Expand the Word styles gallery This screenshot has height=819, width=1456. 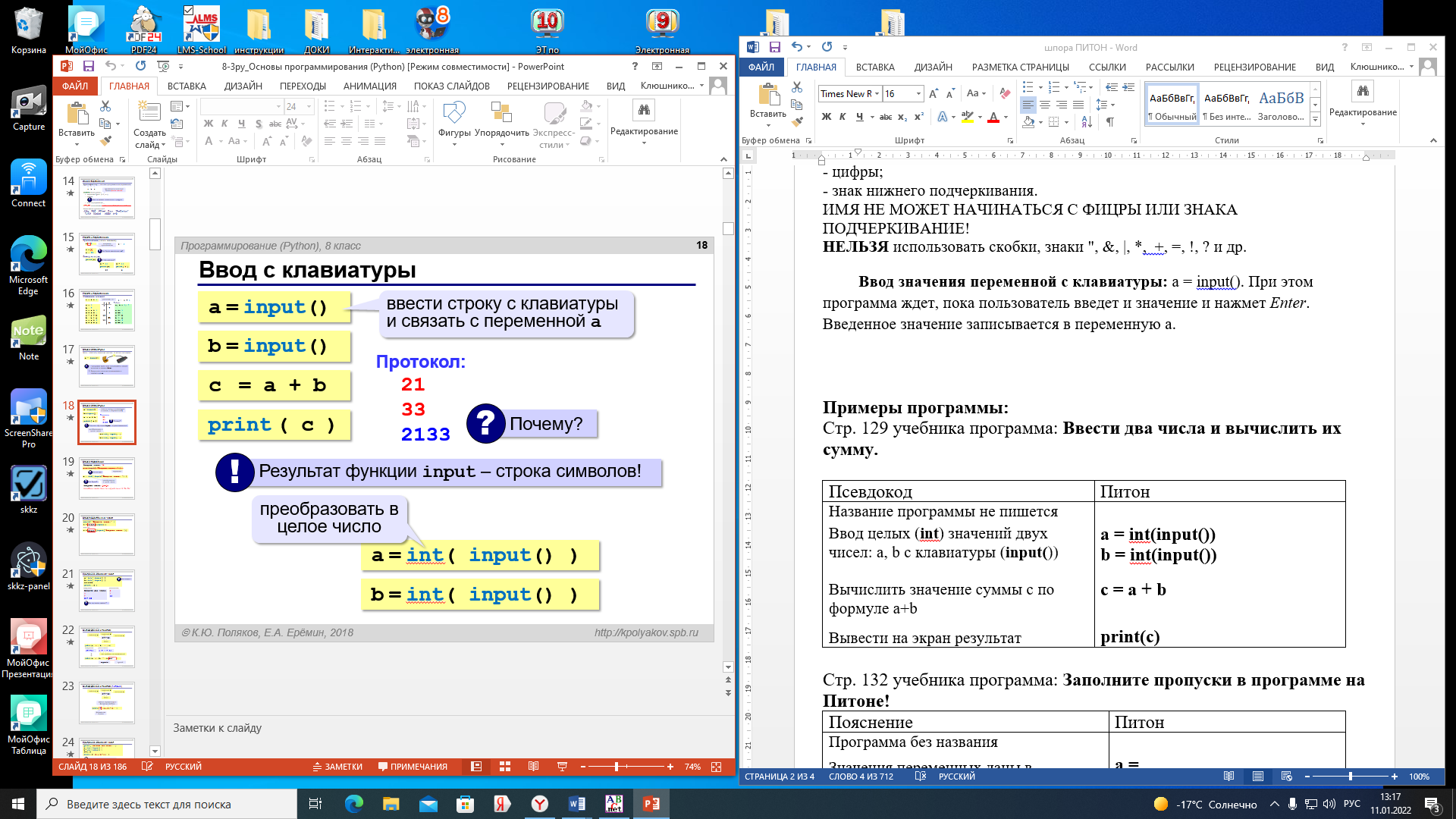[x=1315, y=120]
